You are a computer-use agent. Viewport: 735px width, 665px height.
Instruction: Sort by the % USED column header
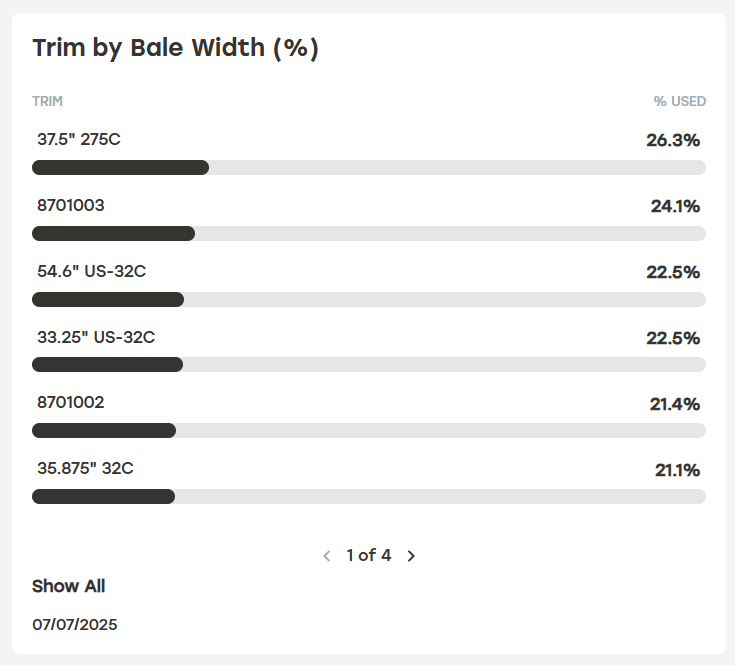point(679,101)
